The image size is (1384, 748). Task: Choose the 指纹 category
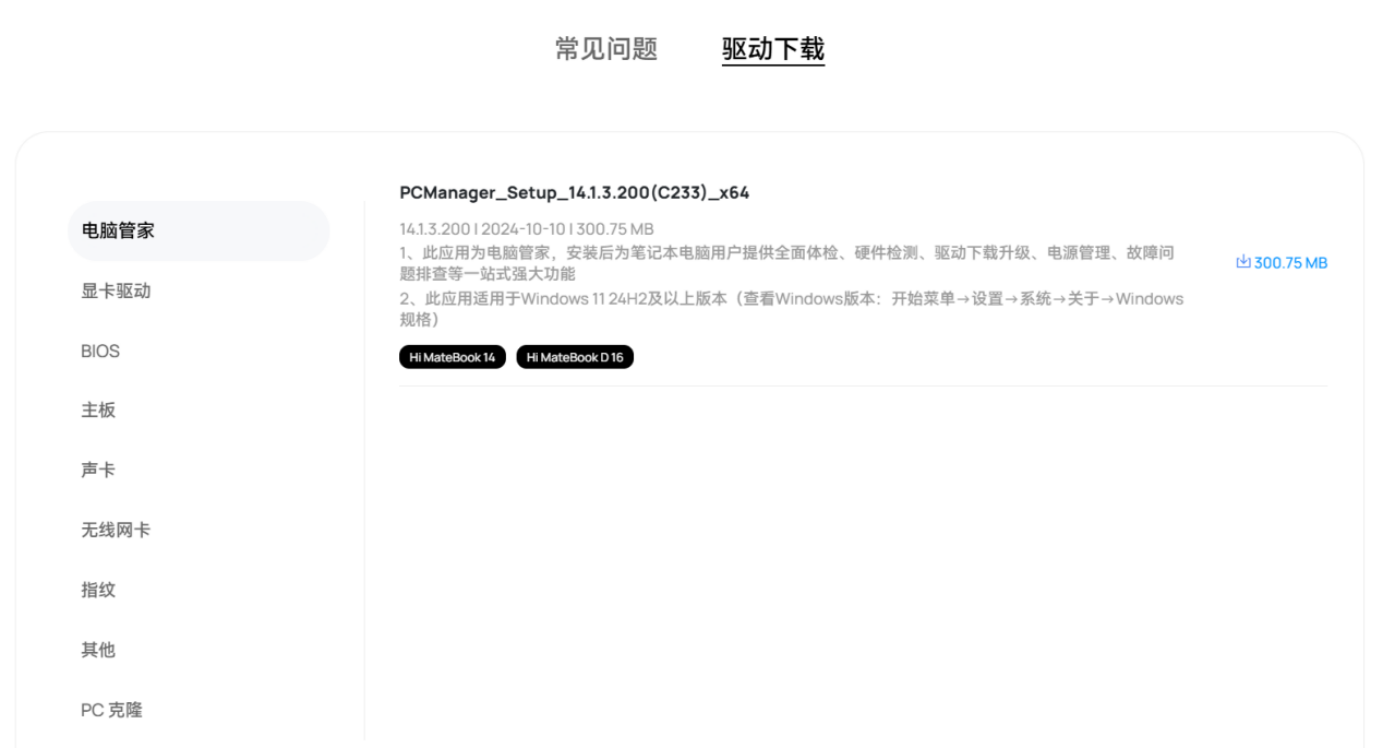[x=98, y=590]
